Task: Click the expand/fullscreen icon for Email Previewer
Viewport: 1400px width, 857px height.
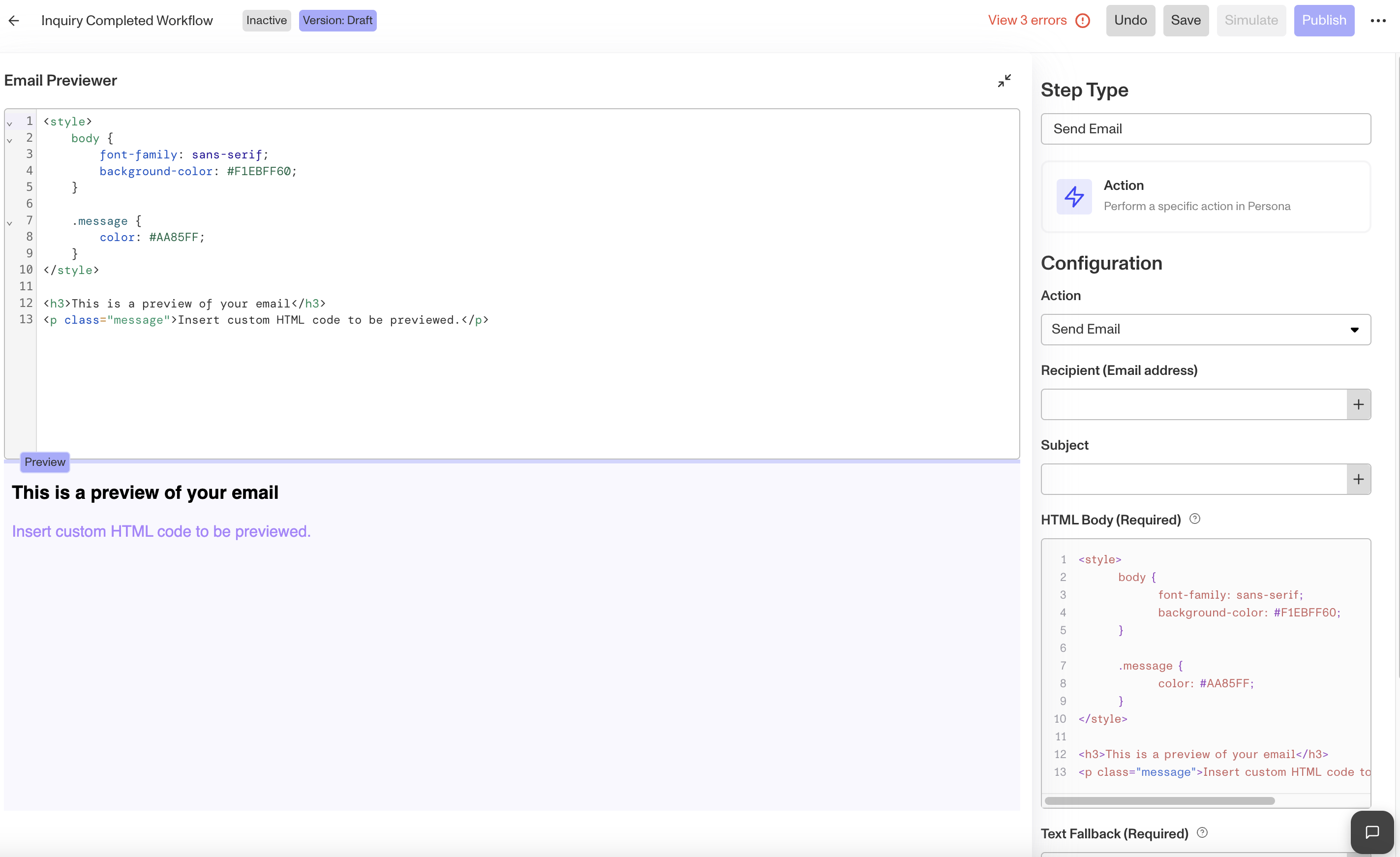Action: [1006, 81]
